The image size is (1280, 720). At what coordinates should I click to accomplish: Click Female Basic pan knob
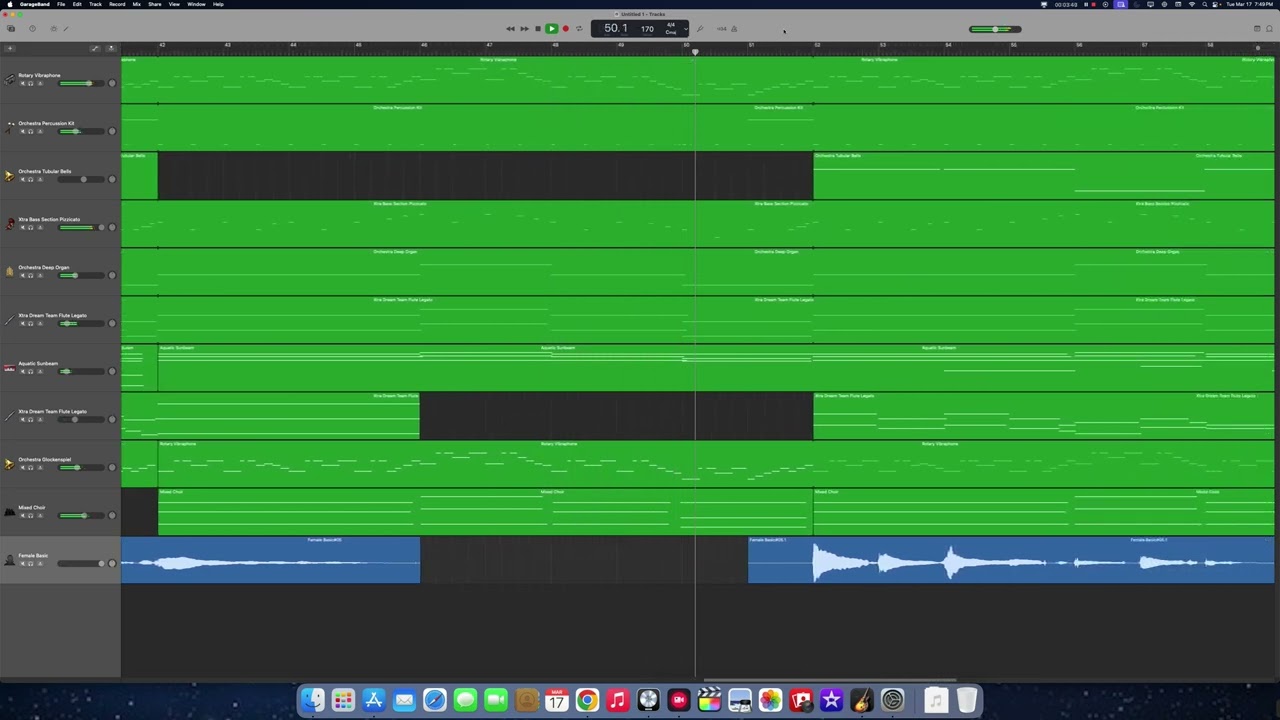click(112, 563)
